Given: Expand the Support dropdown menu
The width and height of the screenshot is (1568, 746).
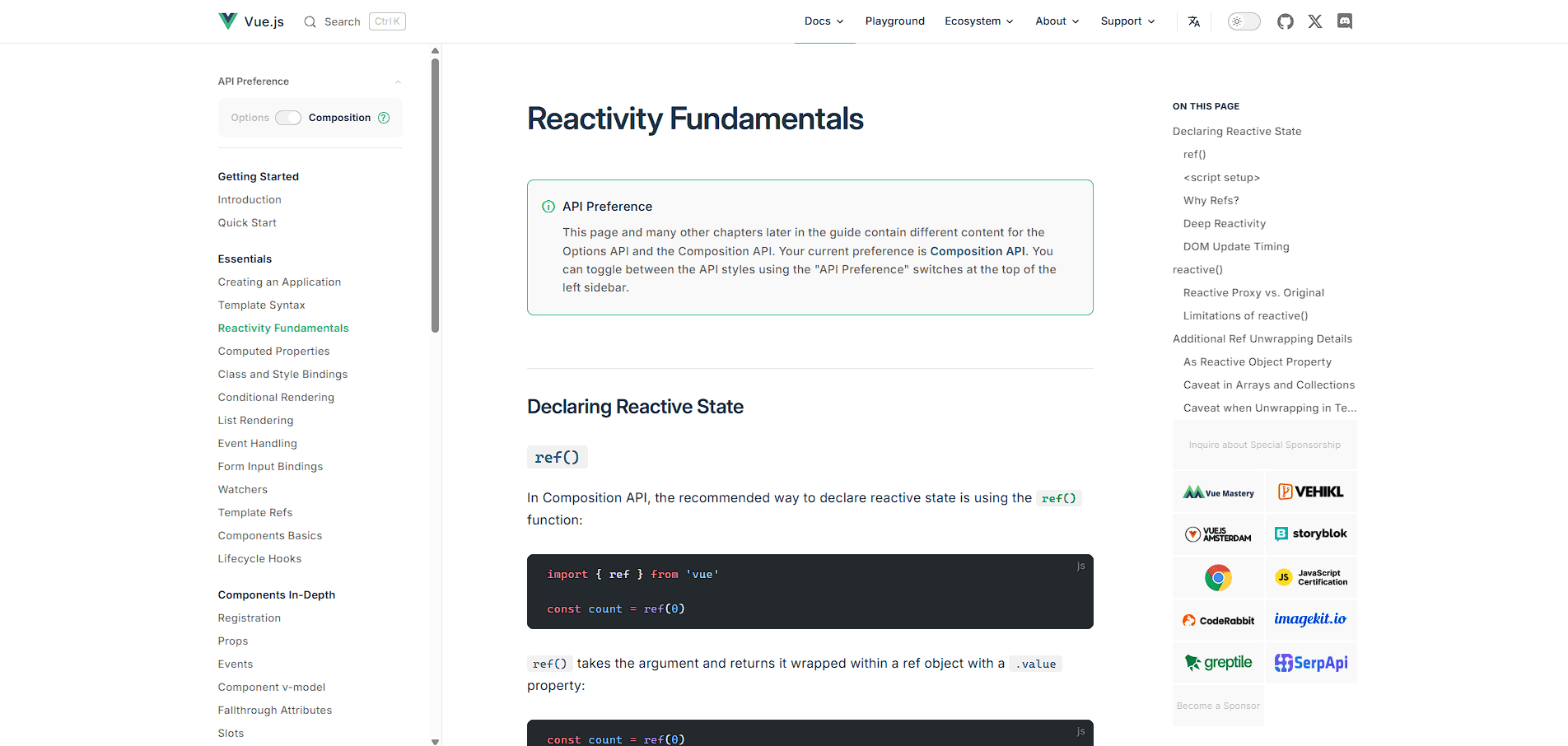Looking at the screenshot, I should coord(1128,21).
